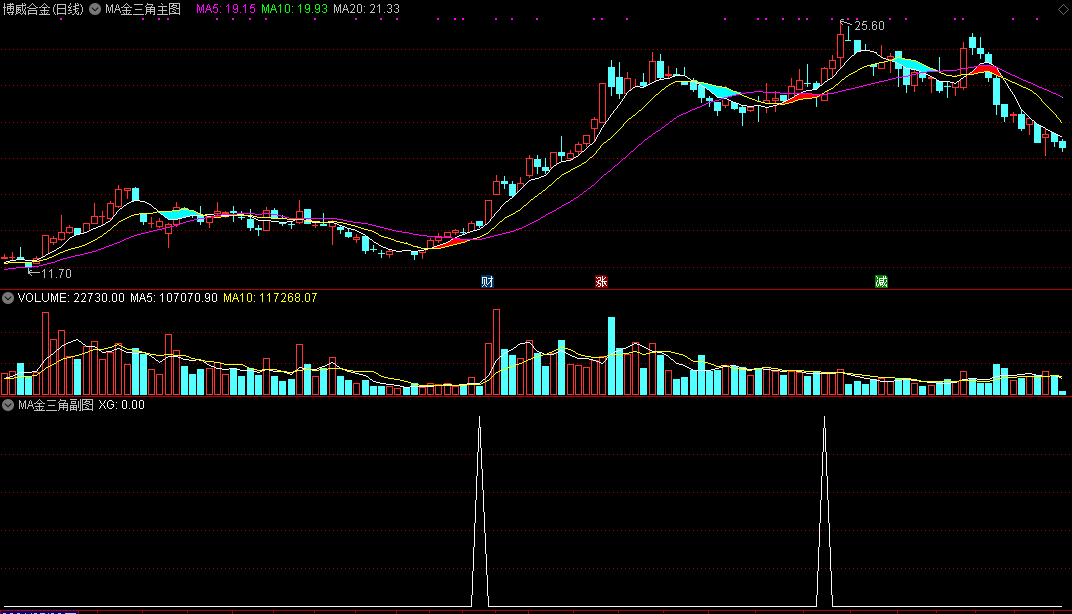Select the MA金三角副图 sub-chart label
Viewport: 1072px width, 614px height.
55,405
